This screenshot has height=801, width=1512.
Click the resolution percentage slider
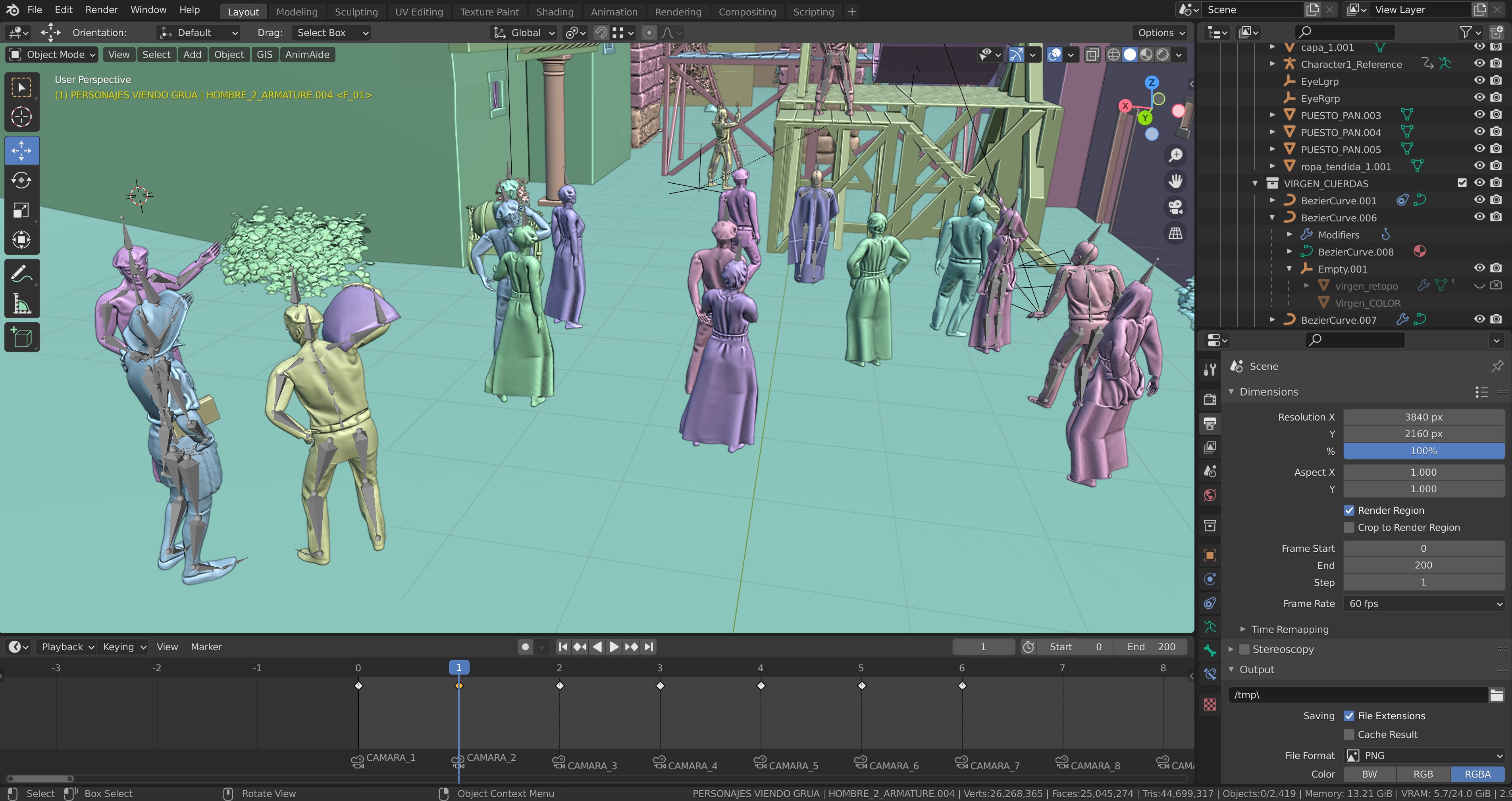(1423, 451)
